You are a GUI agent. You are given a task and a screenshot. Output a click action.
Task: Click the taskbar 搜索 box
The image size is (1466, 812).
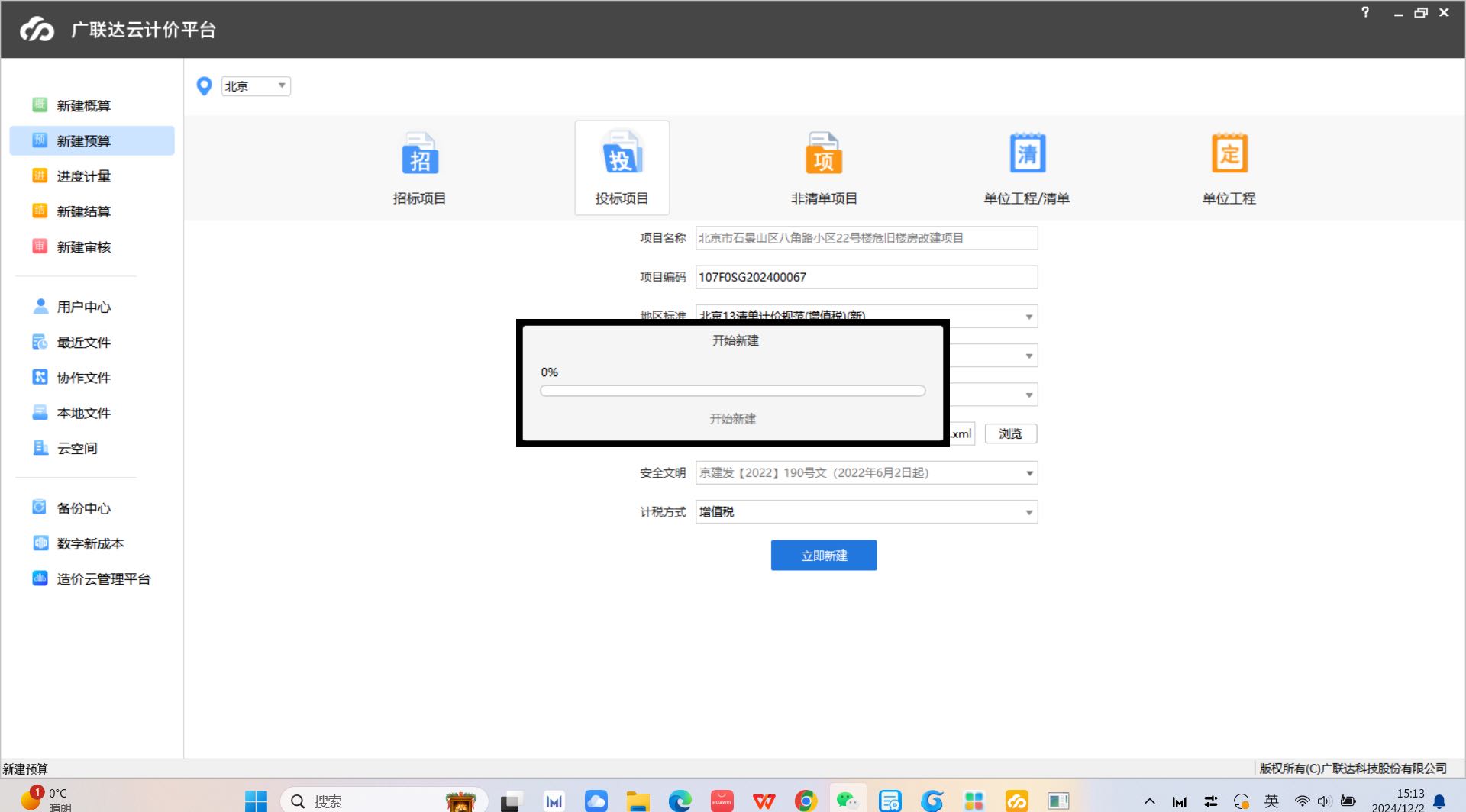tap(384, 801)
